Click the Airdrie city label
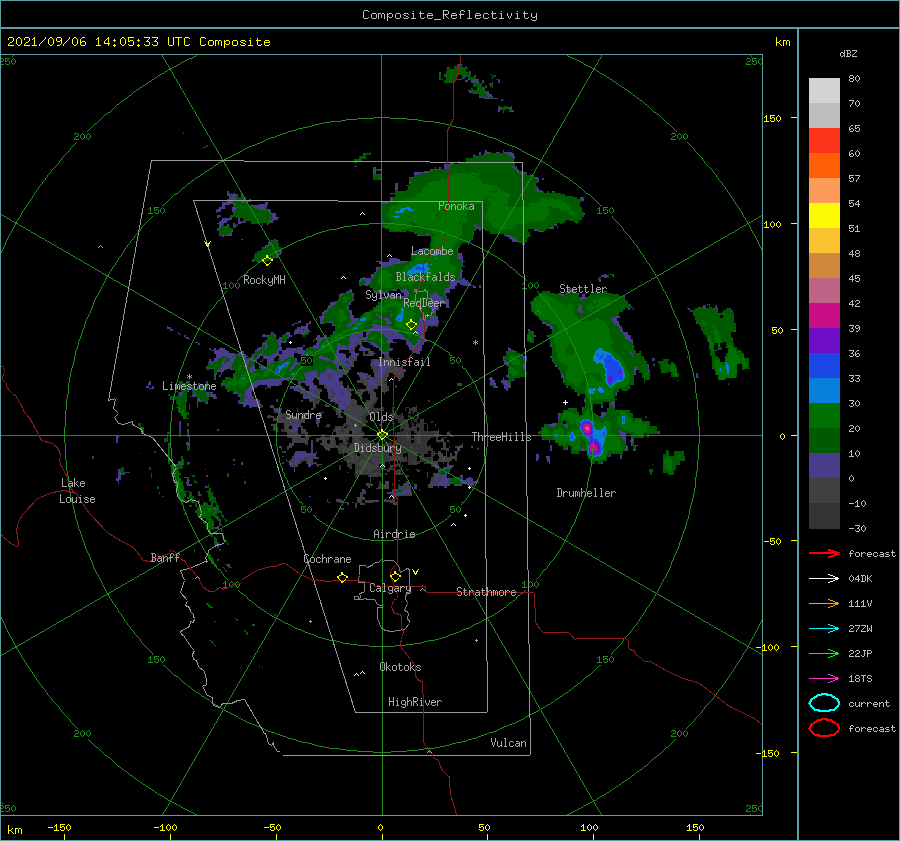 [394, 534]
